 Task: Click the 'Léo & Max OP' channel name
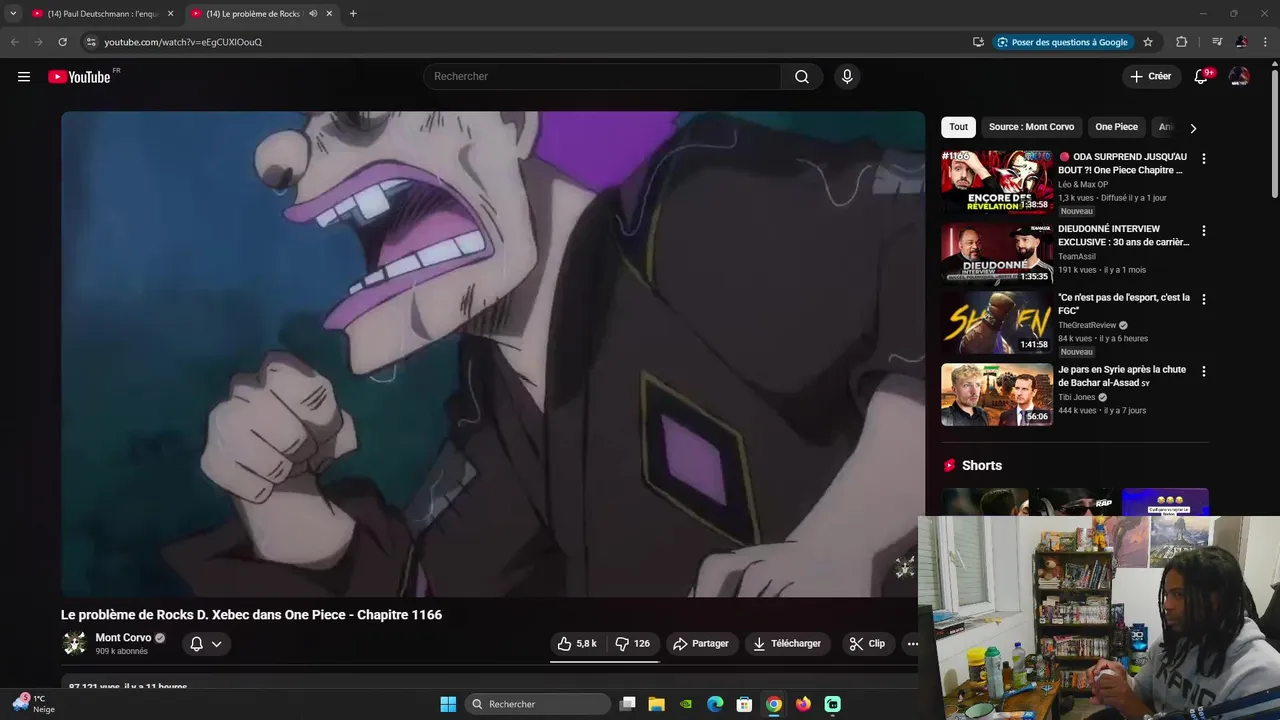(1083, 185)
